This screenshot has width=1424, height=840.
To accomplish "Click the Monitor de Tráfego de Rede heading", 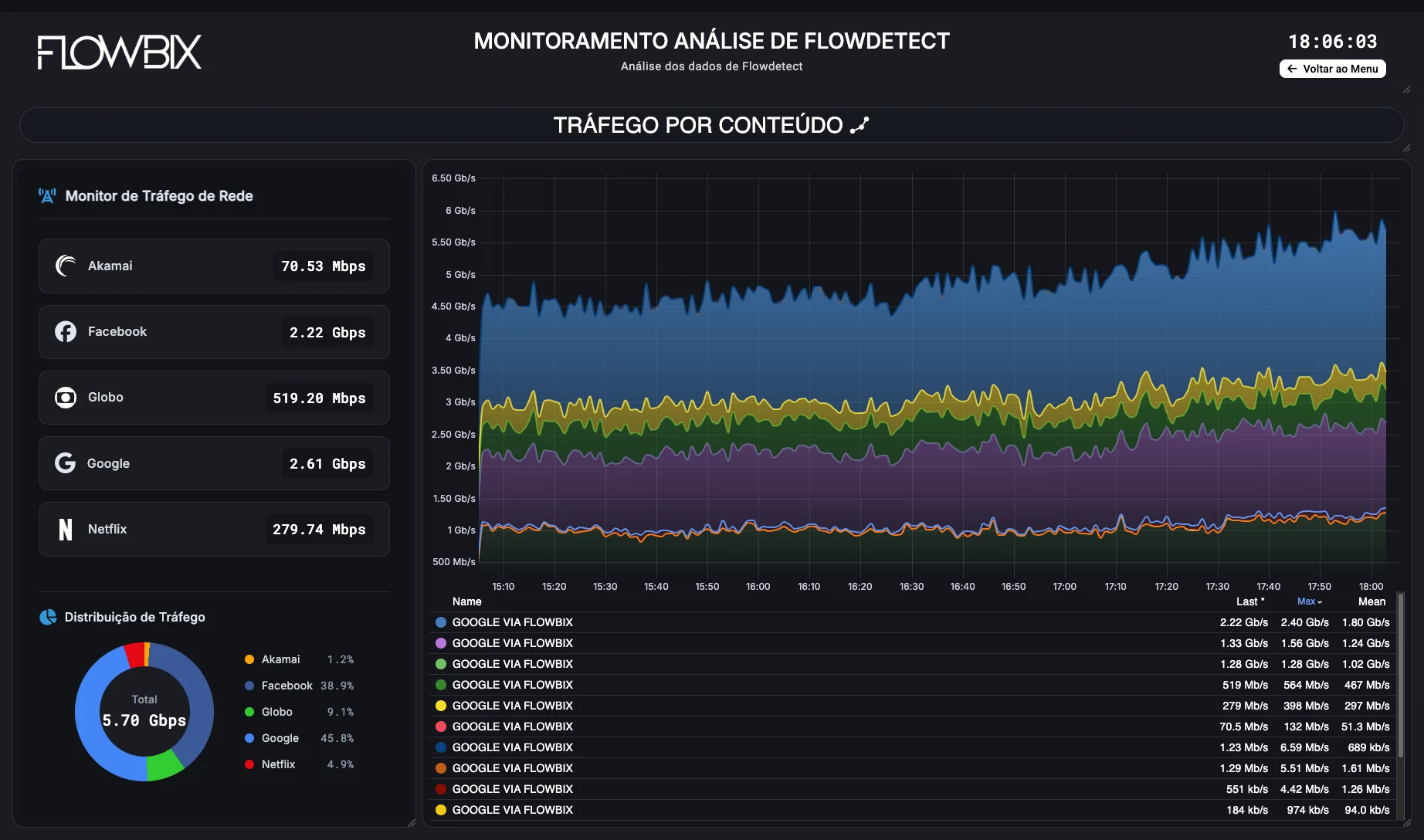I will (x=159, y=196).
